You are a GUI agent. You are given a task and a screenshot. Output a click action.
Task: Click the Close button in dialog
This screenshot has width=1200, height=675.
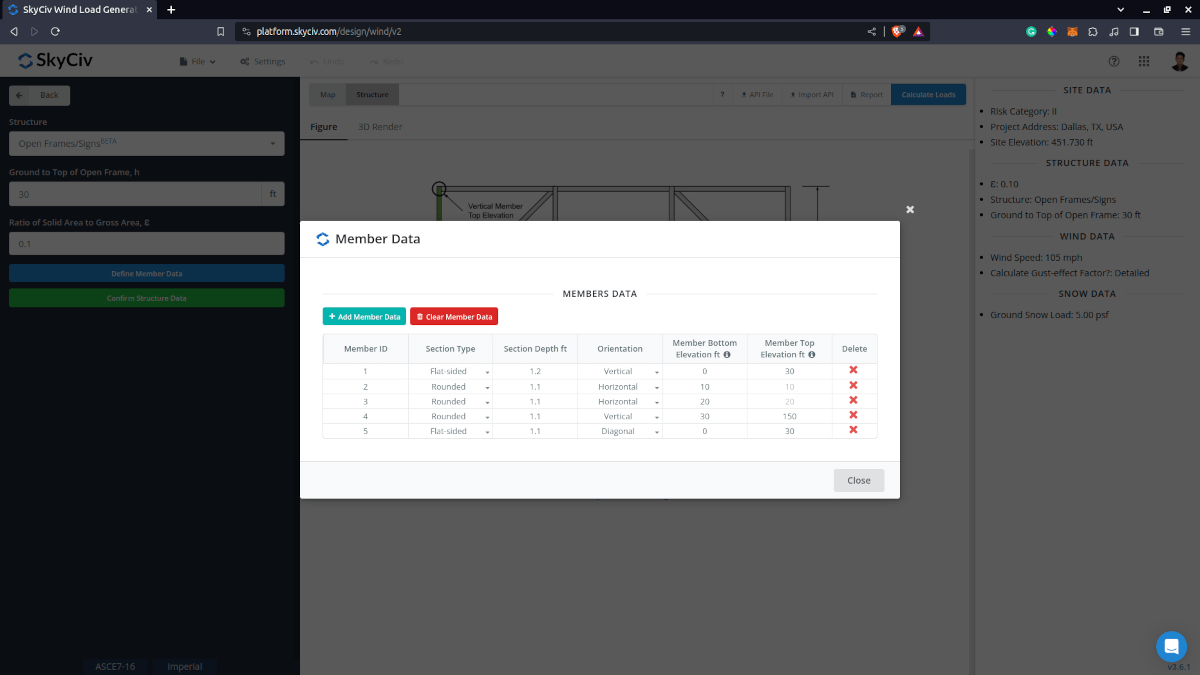coord(859,480)
